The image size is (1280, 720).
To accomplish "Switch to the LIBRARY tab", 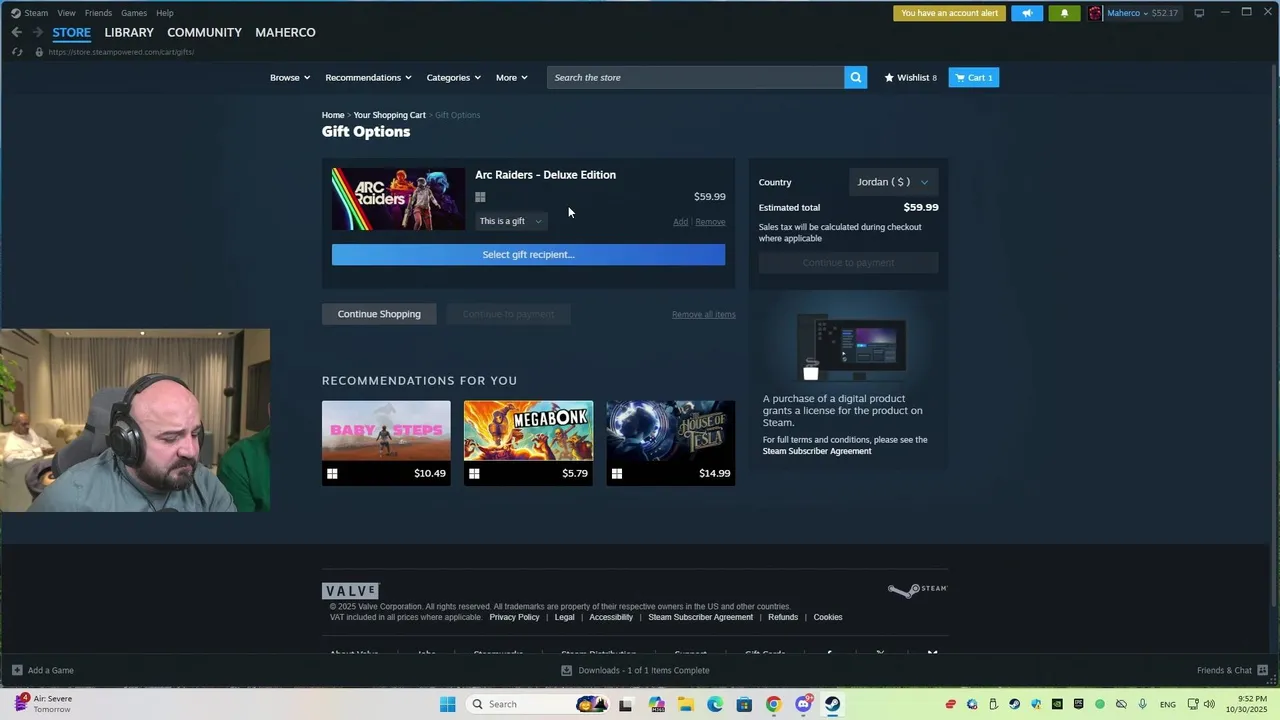I will coord(129,32).
